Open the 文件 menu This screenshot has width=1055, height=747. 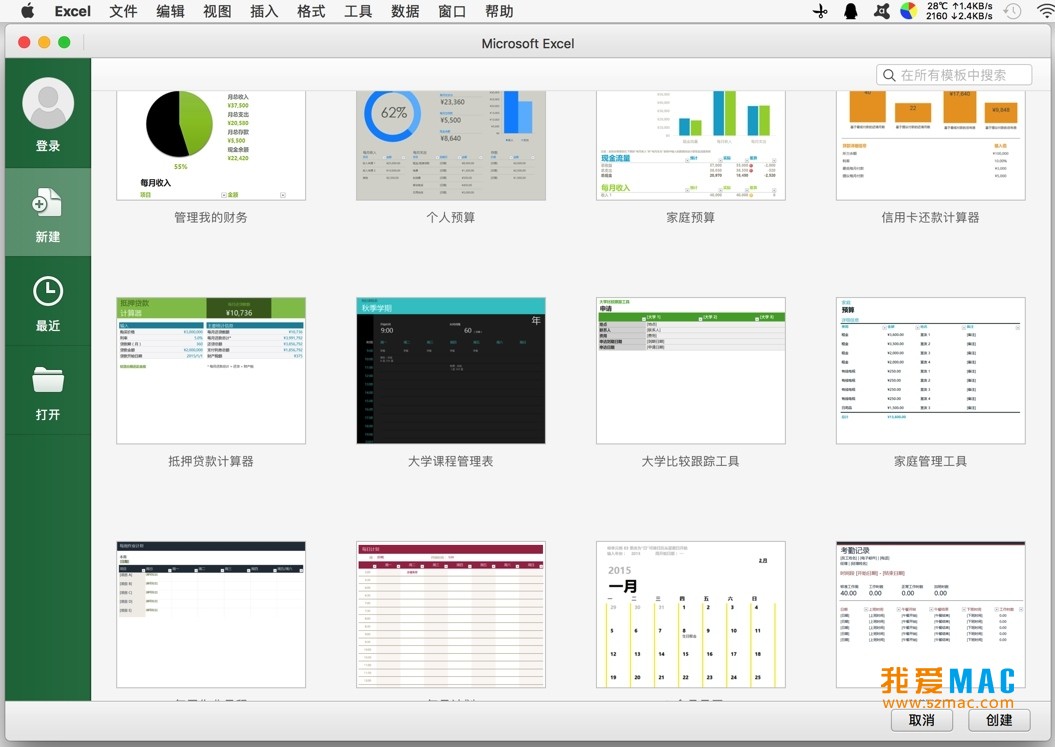tap(123, 11)
